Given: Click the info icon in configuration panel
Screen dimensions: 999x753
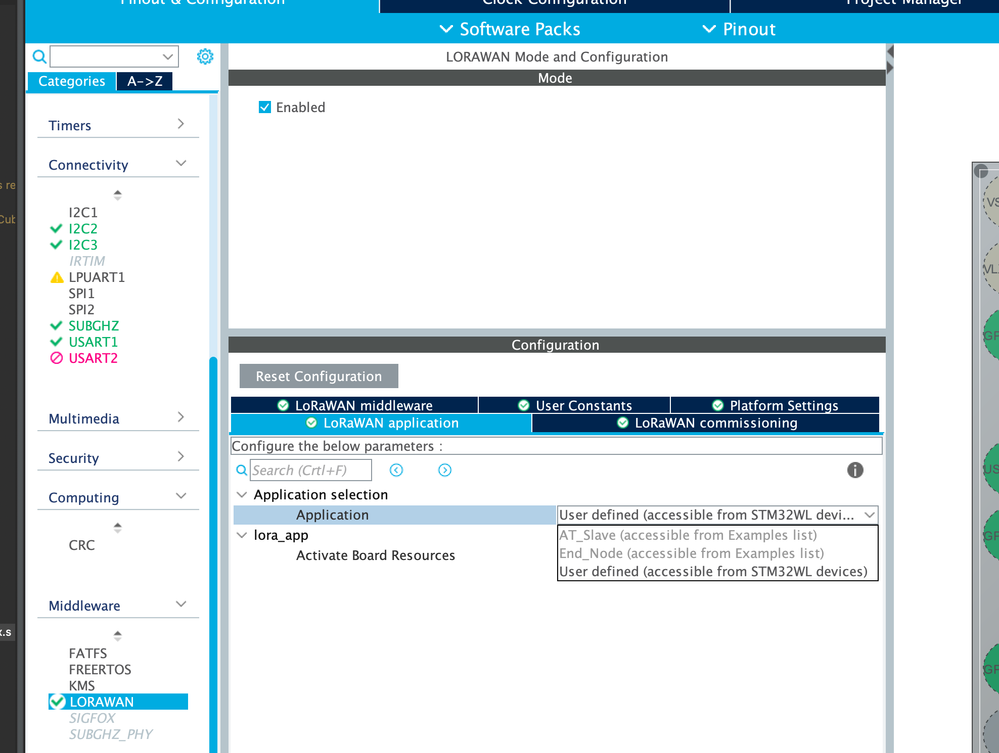Looking at the screenshot, I should pyautogui.click(x=855, y=470).
